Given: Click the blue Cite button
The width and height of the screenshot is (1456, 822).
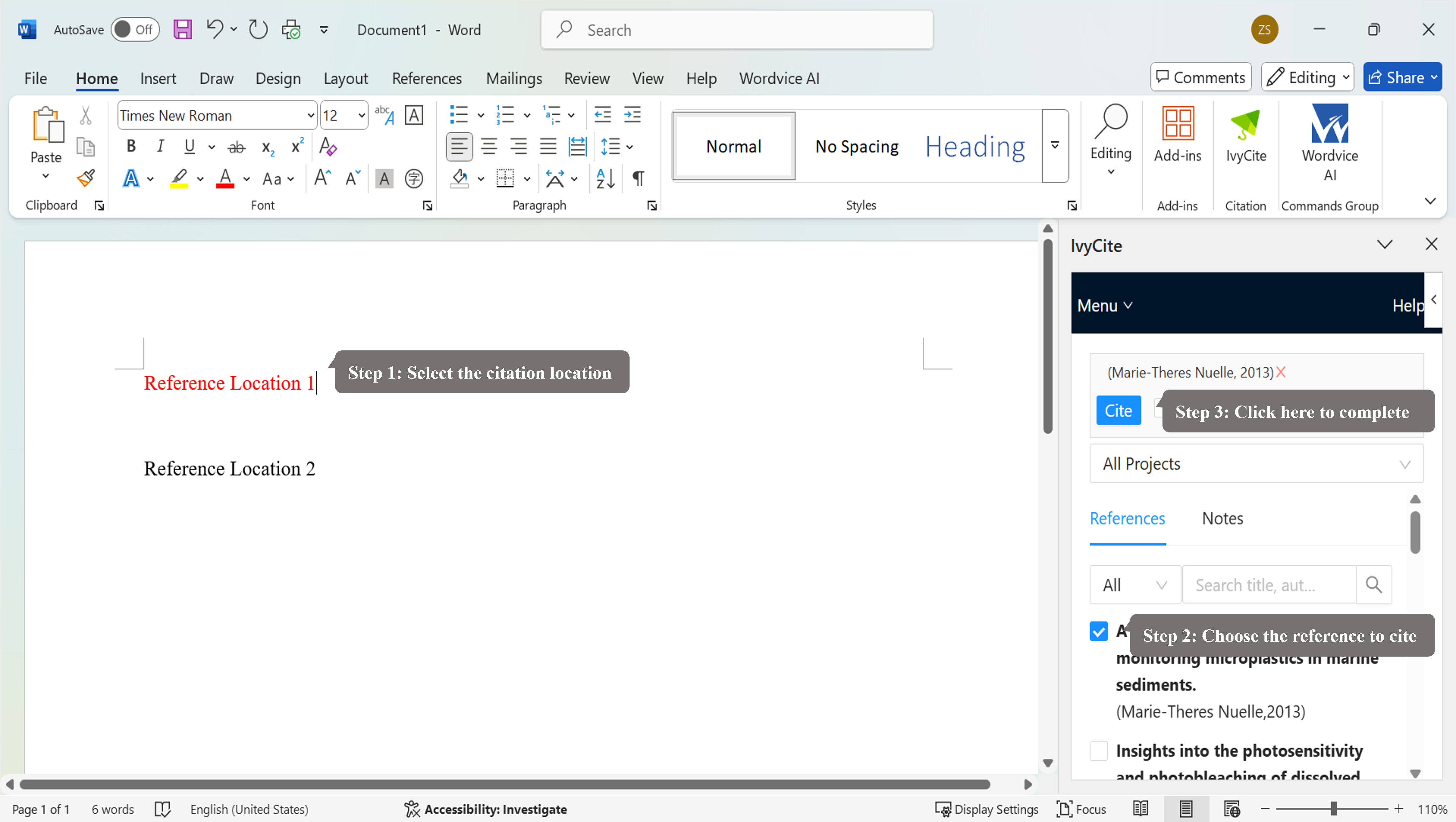Looking at the screenshot, I should point(1118,411).
